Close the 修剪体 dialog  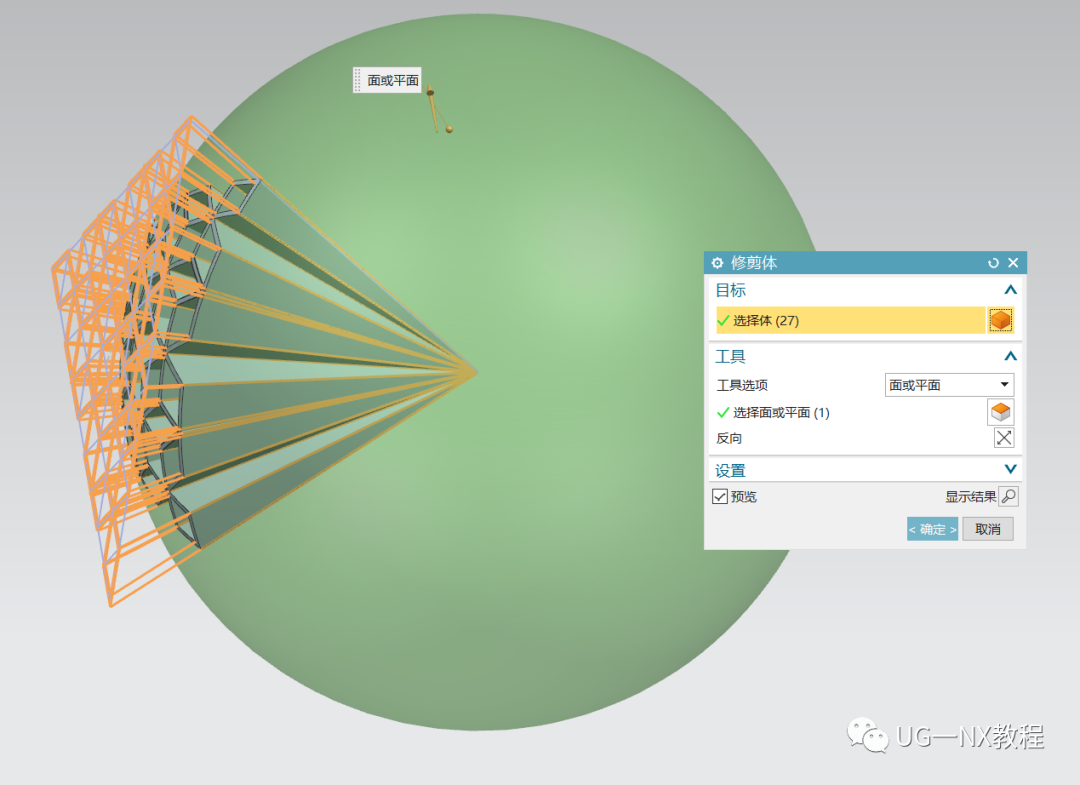point(1013,263)
